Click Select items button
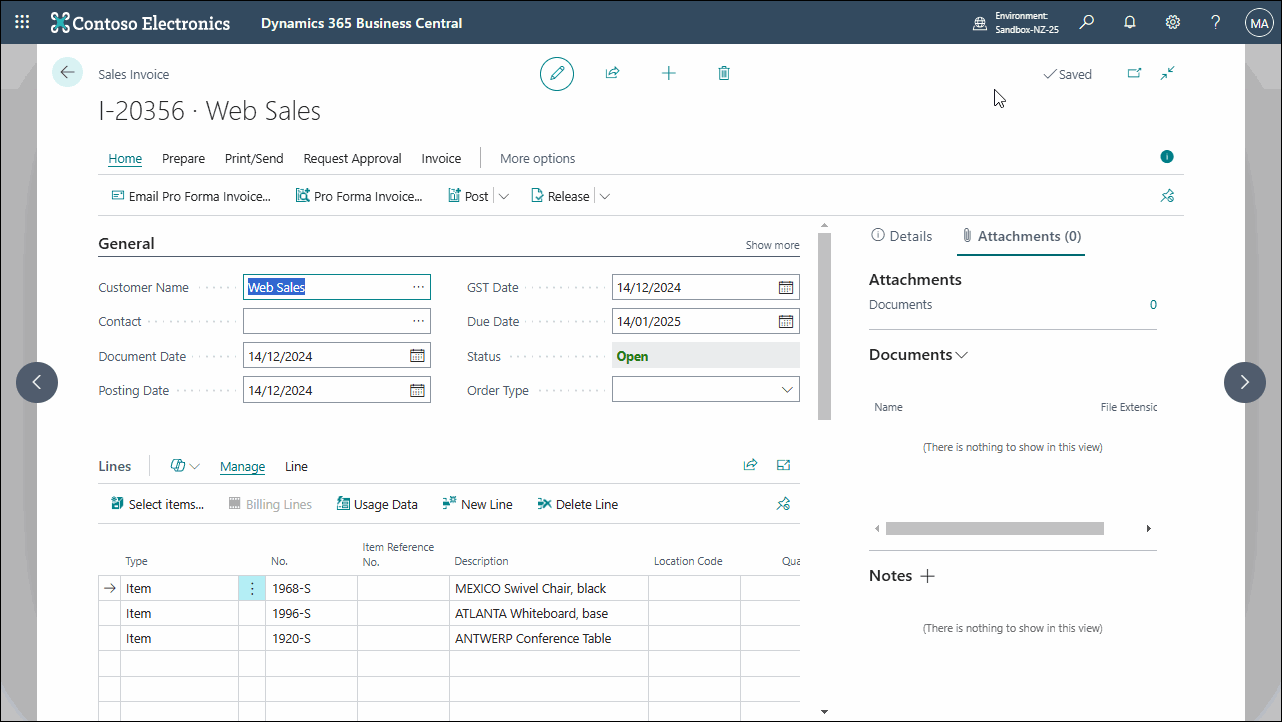This screenshot has width=1282, height=722. [157, 504]
